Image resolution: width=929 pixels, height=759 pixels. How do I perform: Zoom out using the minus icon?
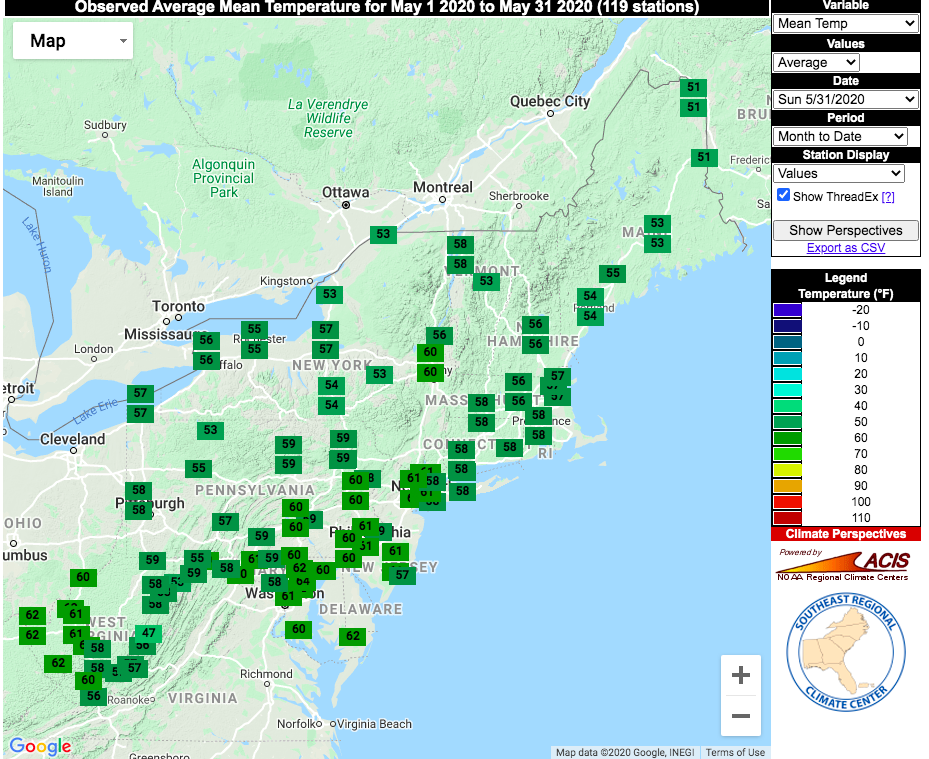[x=741, y=716]
